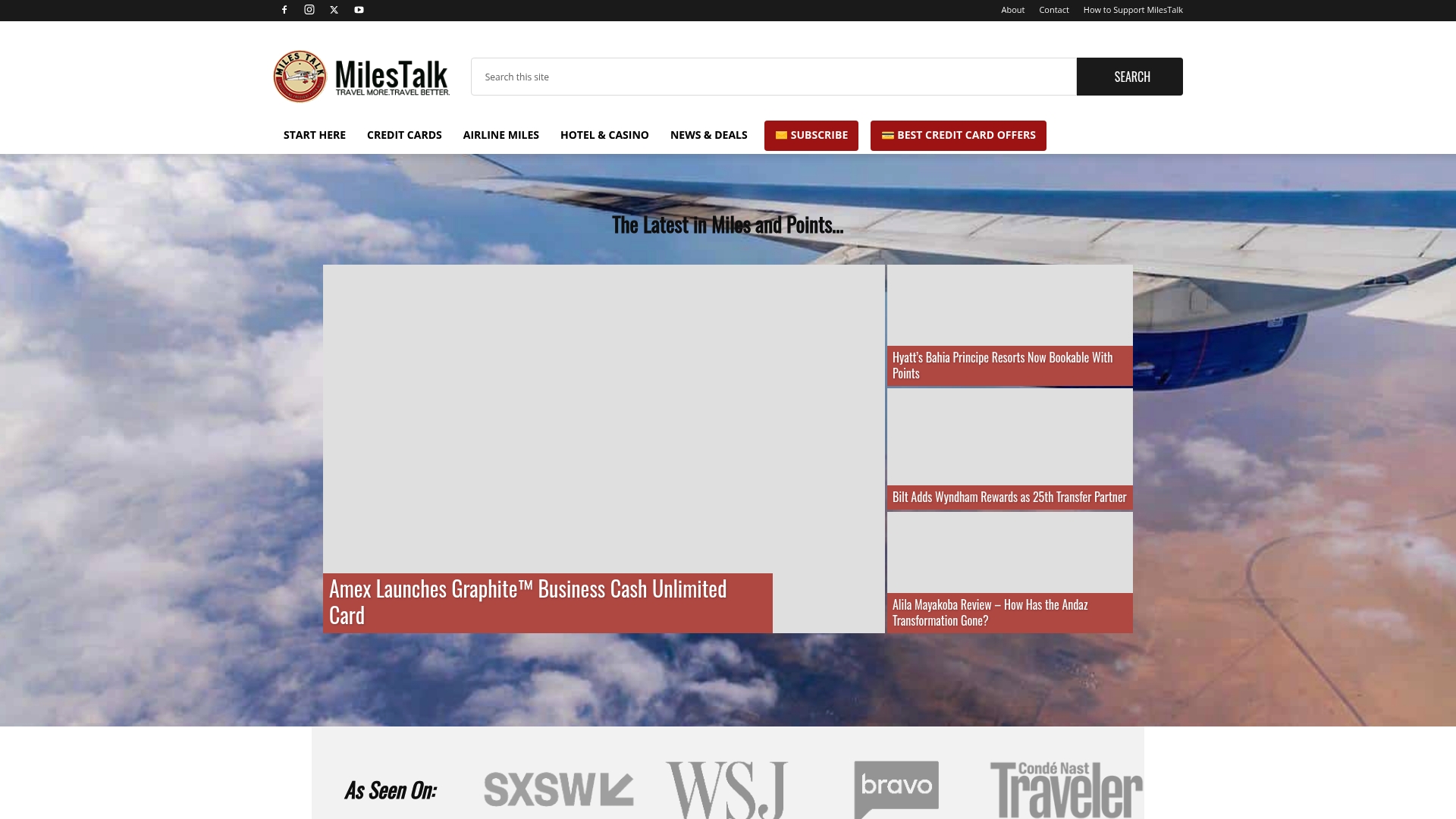Image resolution: width=1456 pixels, height=819 pixels.
Task: Open the News & Deals section
Action: click(x=708, y=135)
